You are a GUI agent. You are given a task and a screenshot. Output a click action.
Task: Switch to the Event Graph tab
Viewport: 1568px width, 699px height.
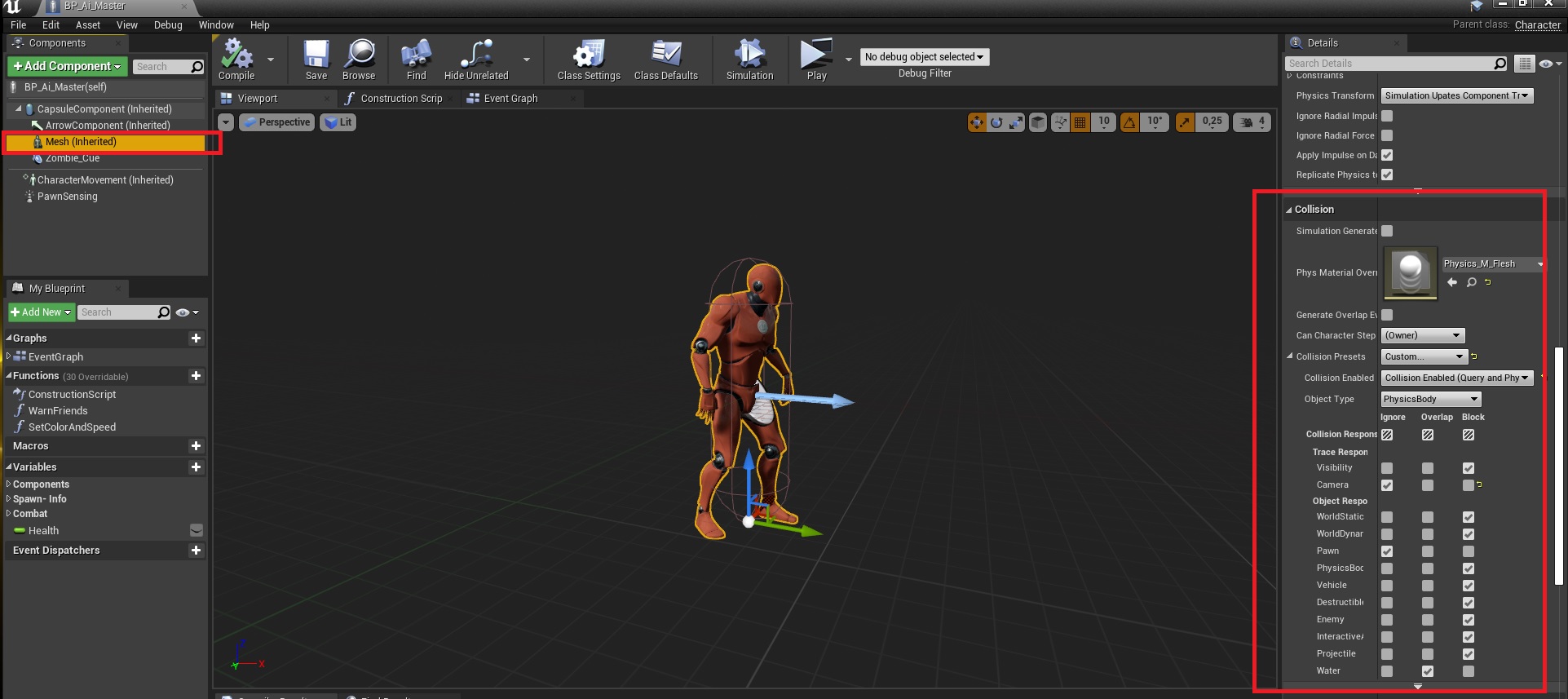pos(510,99)
